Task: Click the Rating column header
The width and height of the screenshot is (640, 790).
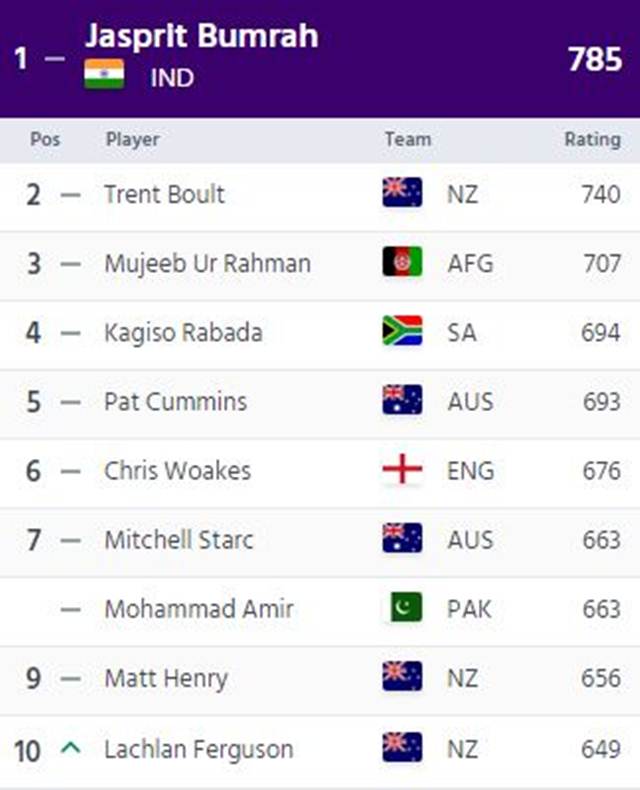Action: pyautogui.click(x=593, y=140)
